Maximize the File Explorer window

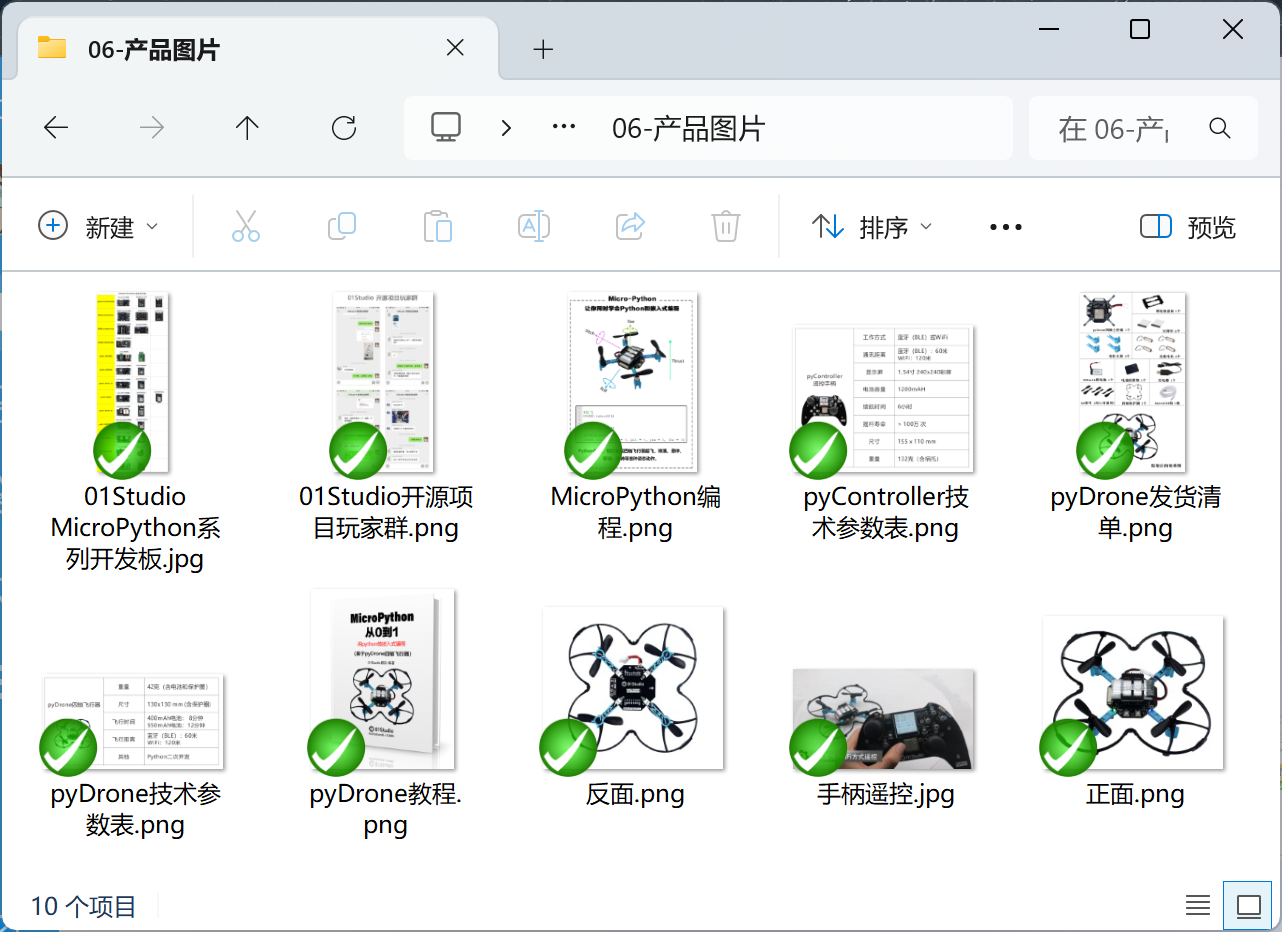click(1140, 29)
